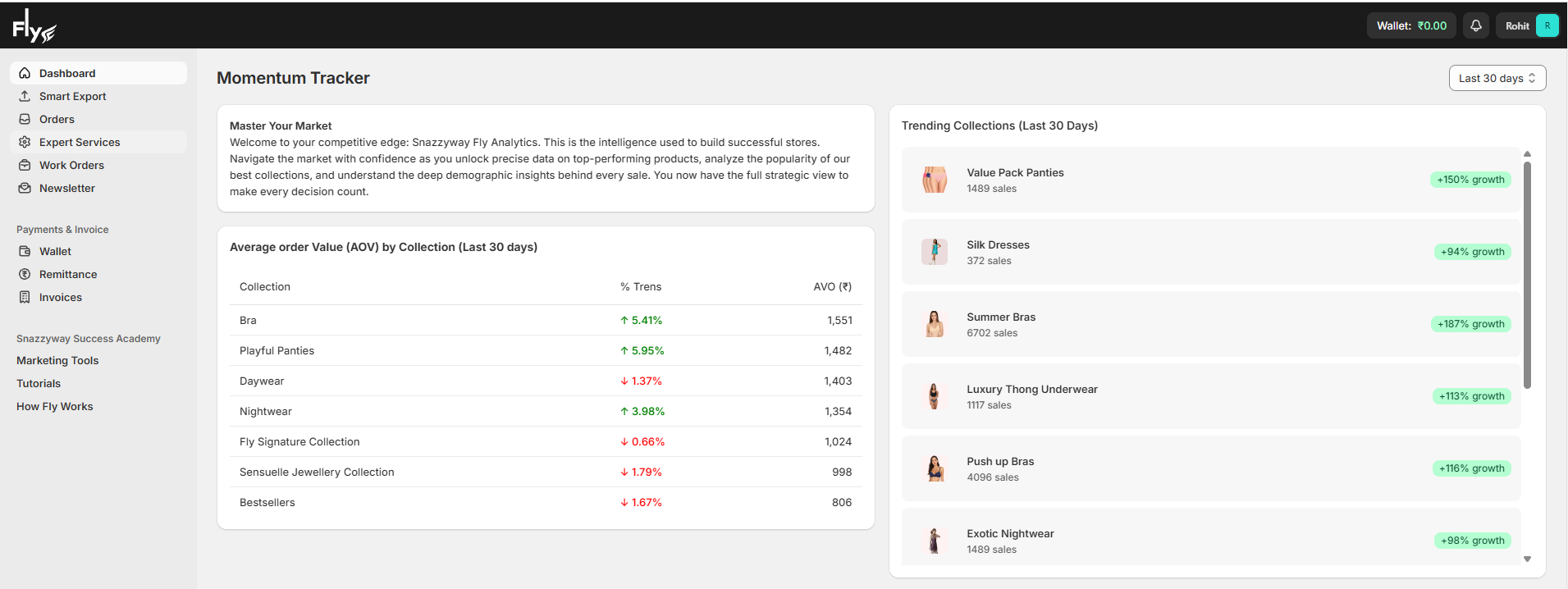Click the Push up Bras thumbnail

pos(935,468)
